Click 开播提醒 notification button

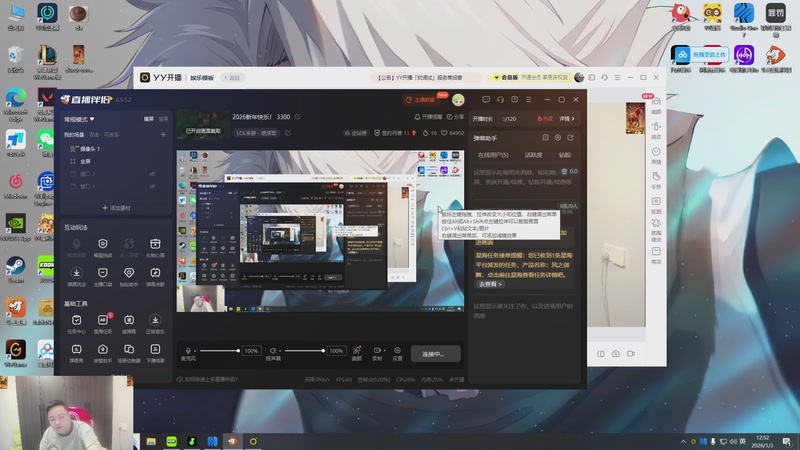[x=428, y=117]
